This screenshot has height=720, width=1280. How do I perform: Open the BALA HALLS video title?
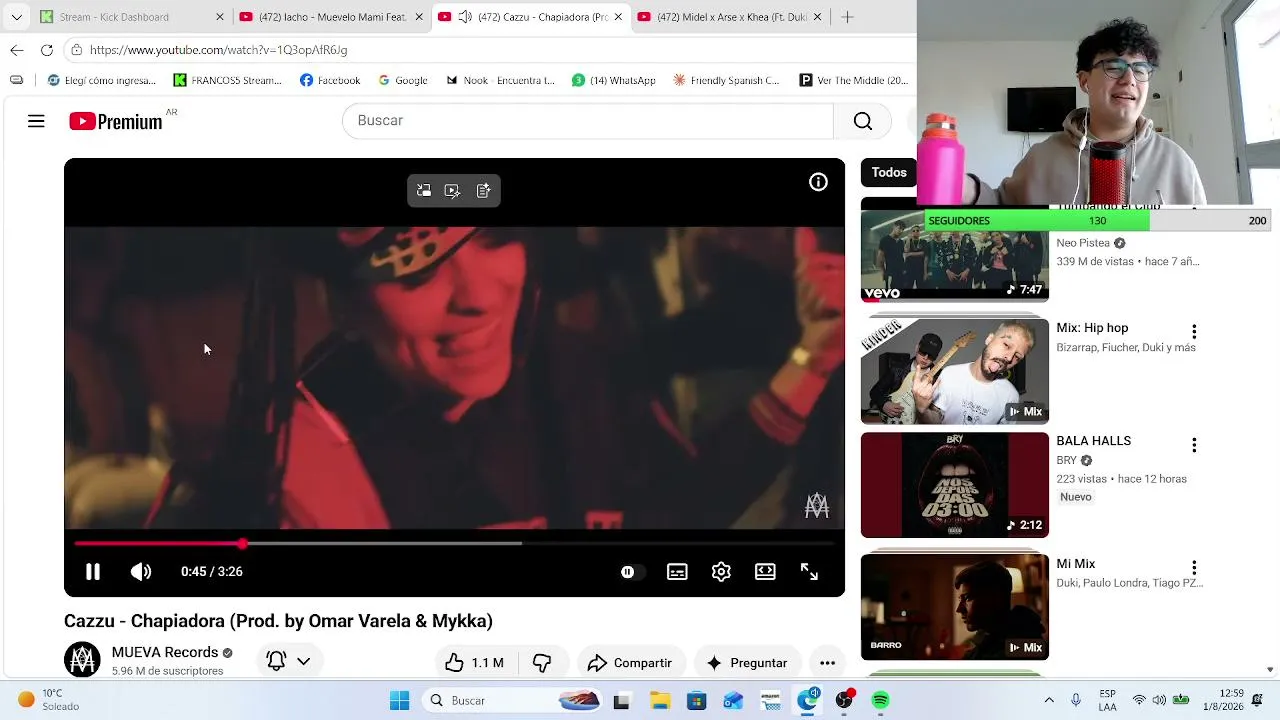pyautogui.click(x=1094, y=441)
